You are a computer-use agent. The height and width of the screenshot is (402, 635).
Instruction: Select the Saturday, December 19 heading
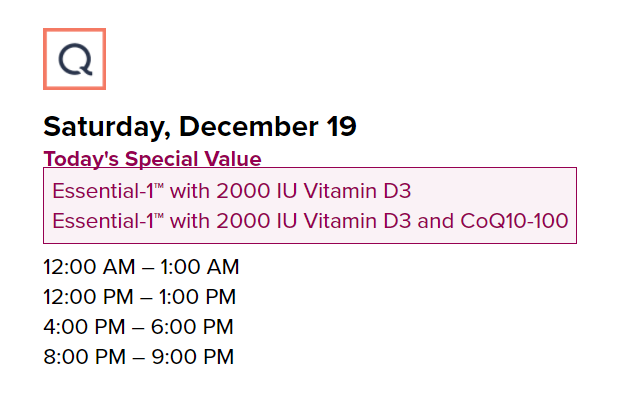click(200, 127)
